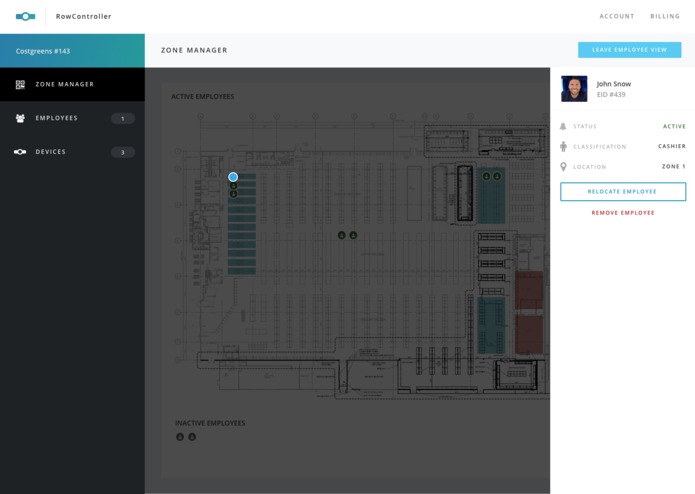
Task: Open the Employees sidebar item
Action: [72, 118]
